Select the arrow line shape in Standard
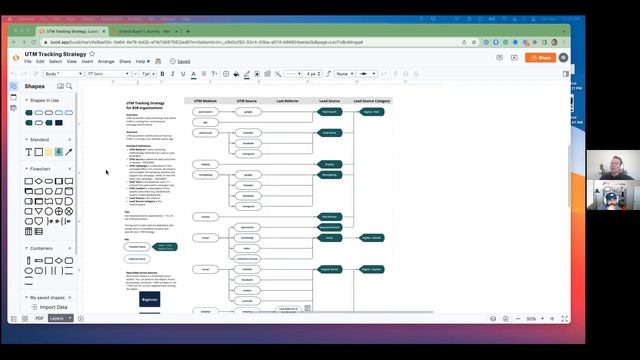Image resolution: width=640 pixels, height=360 pixels. click(69, 152)
